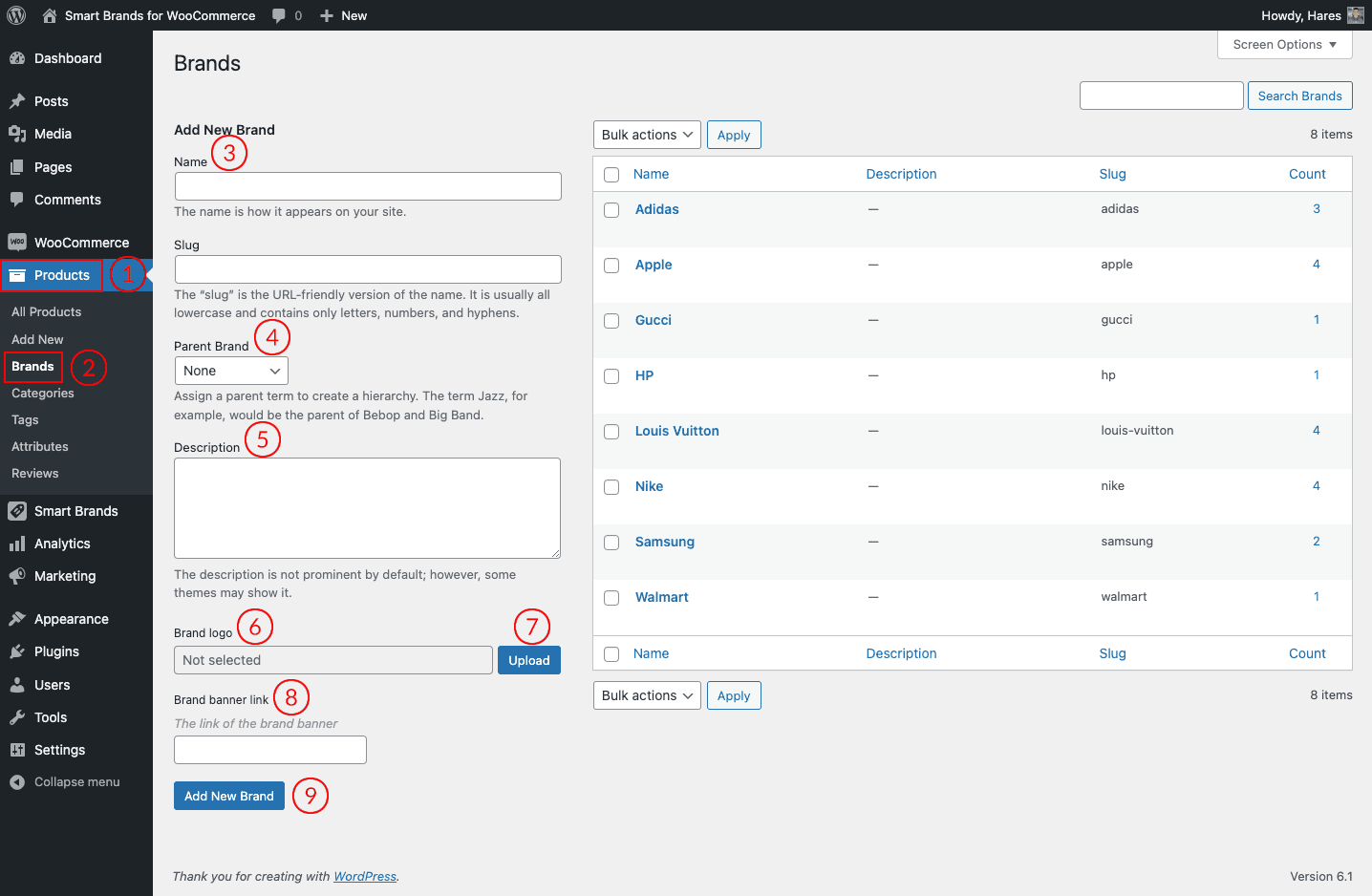This screenshot has height=896, width=1372.
Task: Toggle the select-all checkbox in table header
Action: [x=611, y=175]
